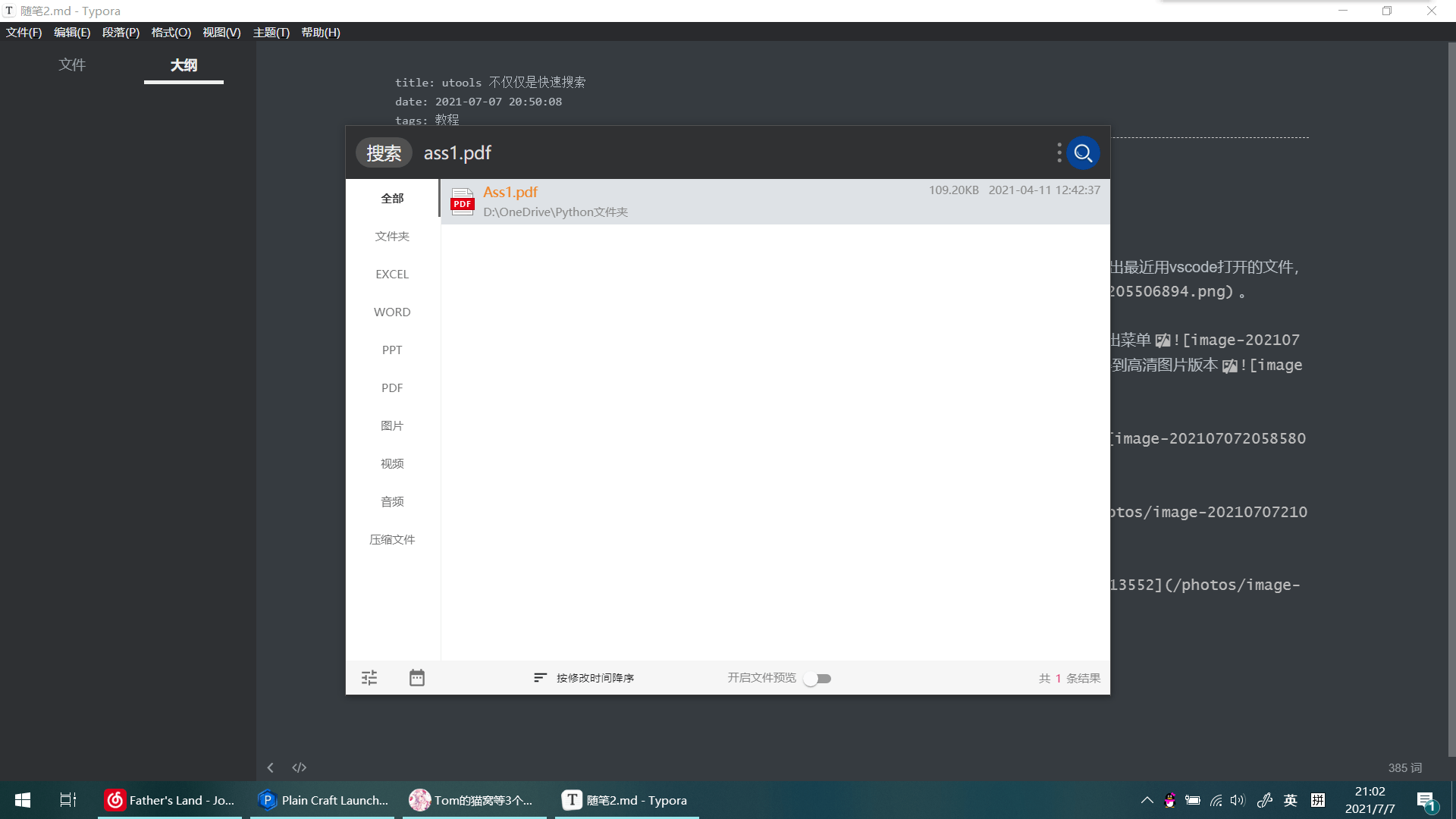Open the 搜索 mode tag selector
The height and width of the screenshot is (819, 1456).
coord(384,153)
